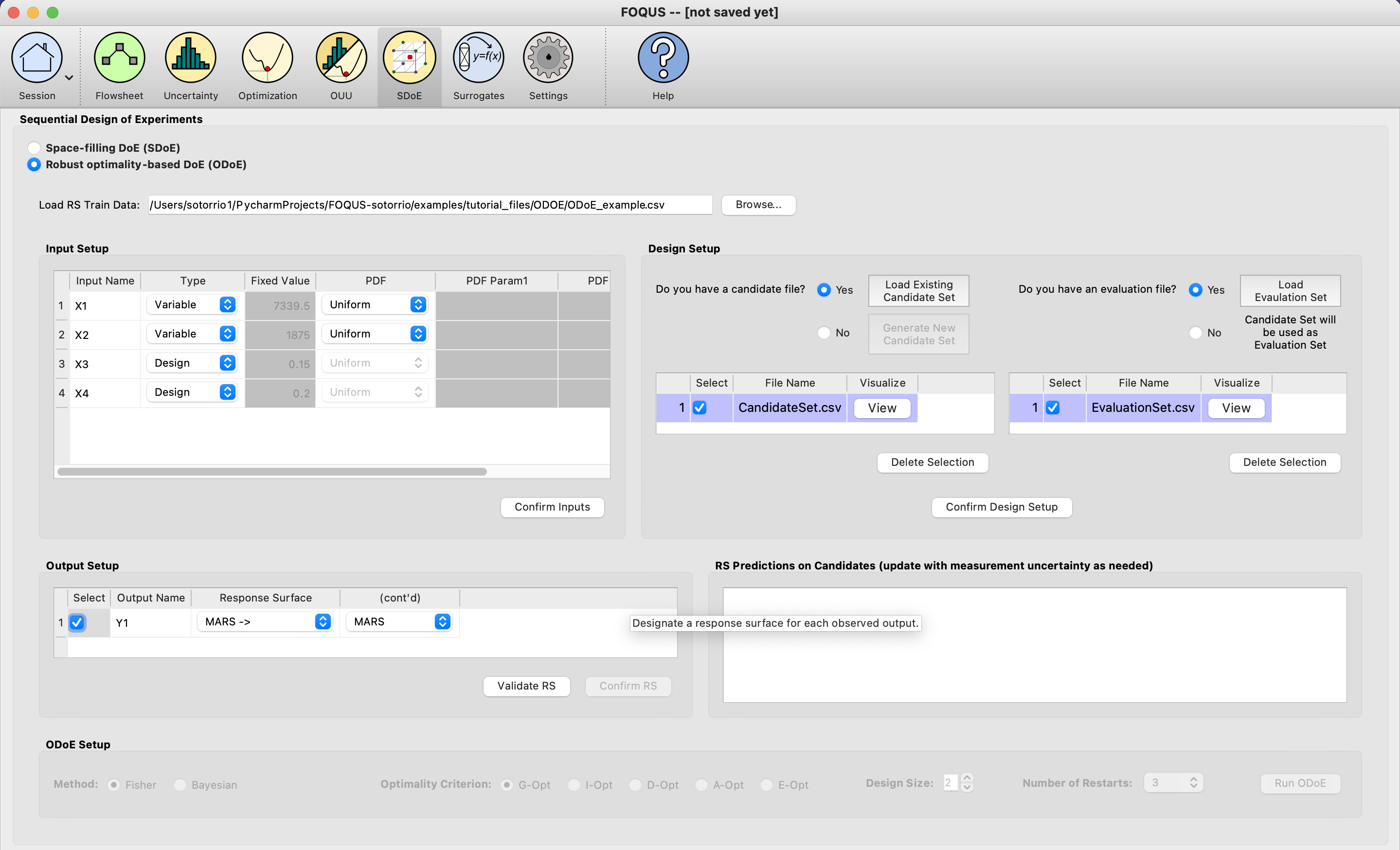Expand the Session dropdown arrow
This screenshot has height=850, width=1400.
point(69,78)
